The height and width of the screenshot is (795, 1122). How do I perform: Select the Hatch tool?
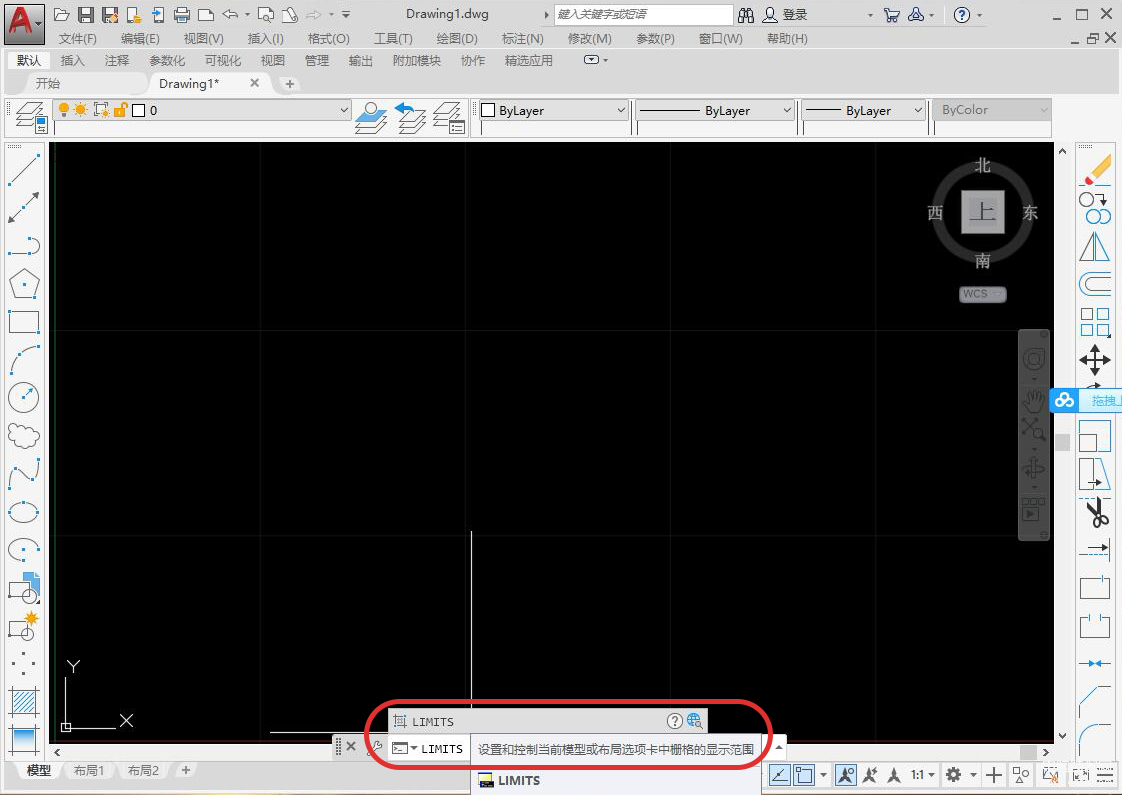[x=24, y=702]
